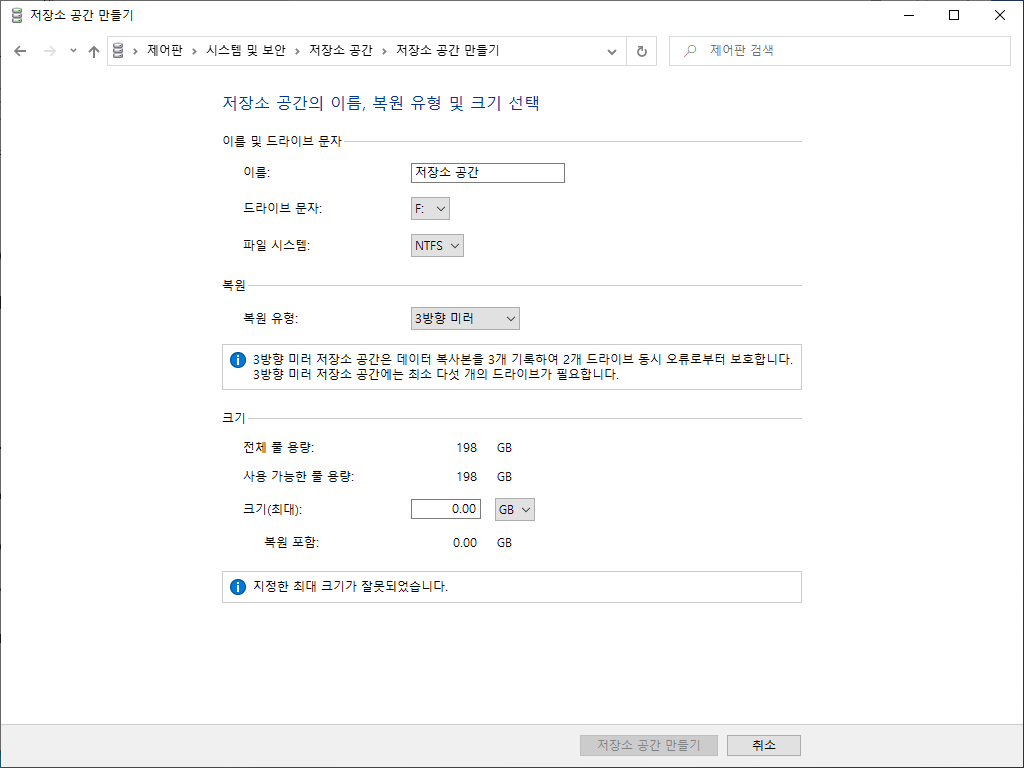The width and height of the screenshot is (1024, 768).
Task: Click the search magnifier icon
Action: [x=690, y=50]
